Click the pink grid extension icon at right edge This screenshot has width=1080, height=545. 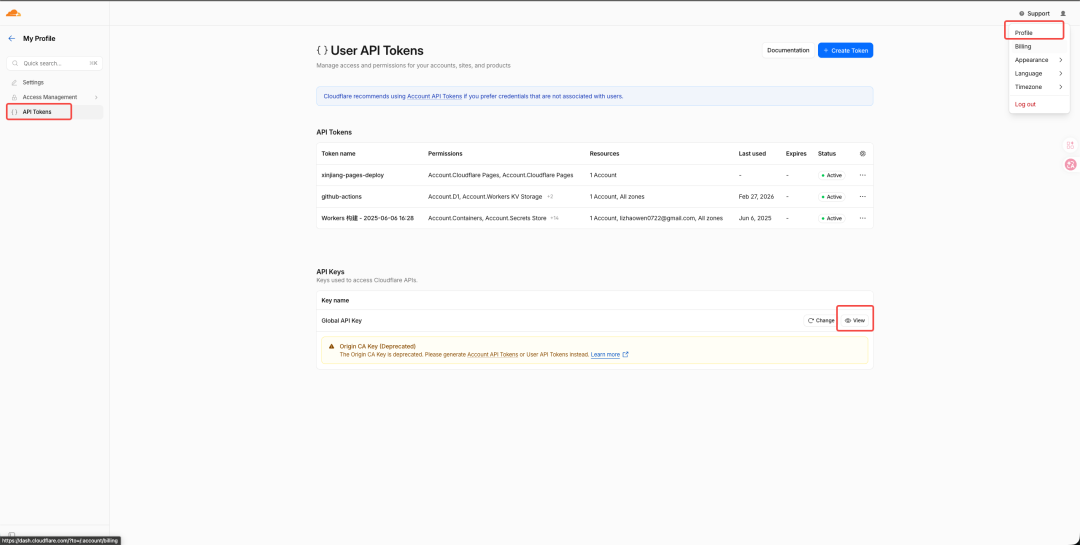[1070, 145]
